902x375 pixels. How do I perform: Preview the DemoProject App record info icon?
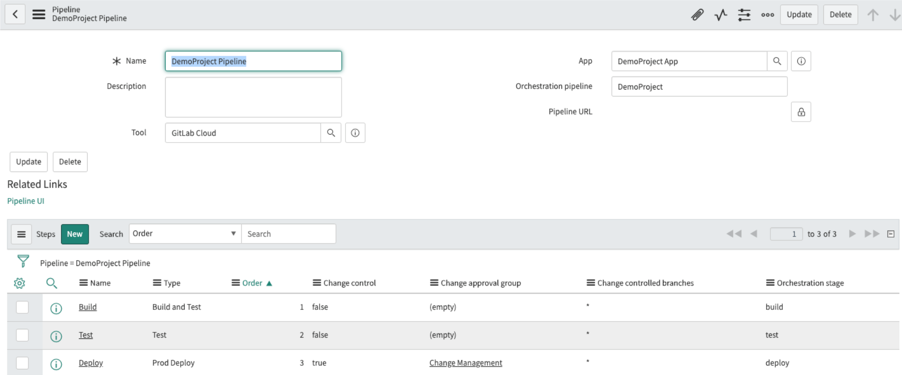coord(801,61)
